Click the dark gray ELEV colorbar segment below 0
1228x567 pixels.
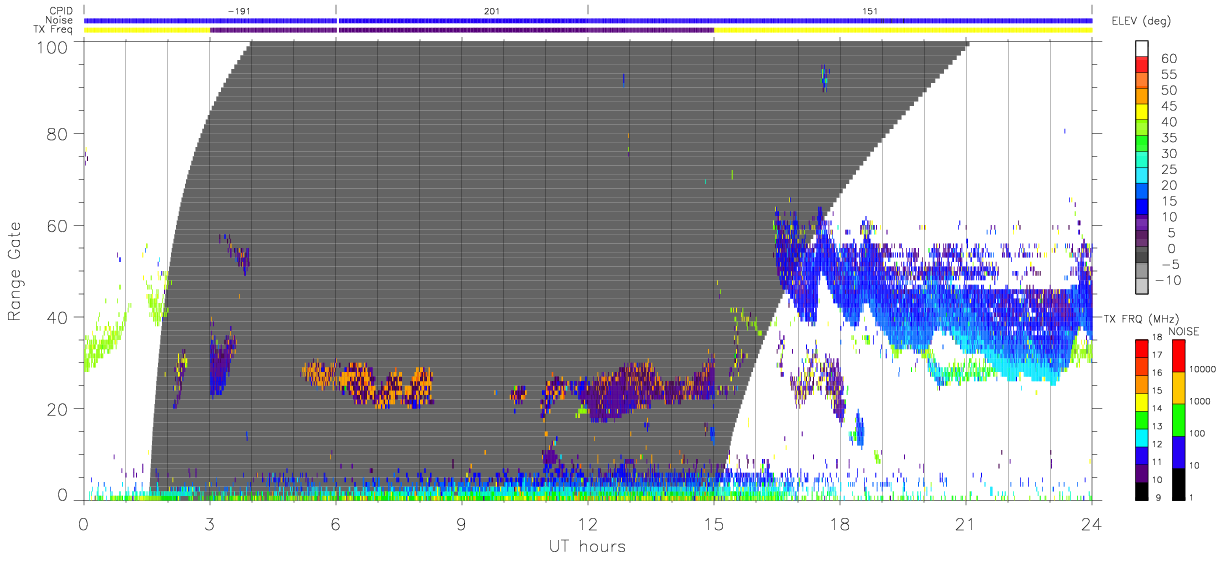(x=1143, y=256)
